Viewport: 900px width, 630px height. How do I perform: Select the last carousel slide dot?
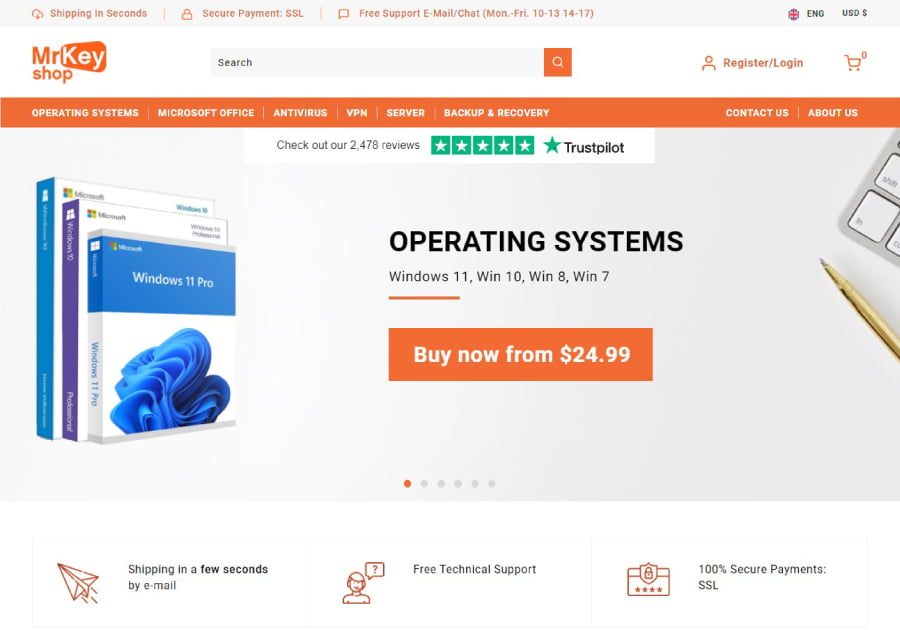pyautogui.click(x=492, y=484)
